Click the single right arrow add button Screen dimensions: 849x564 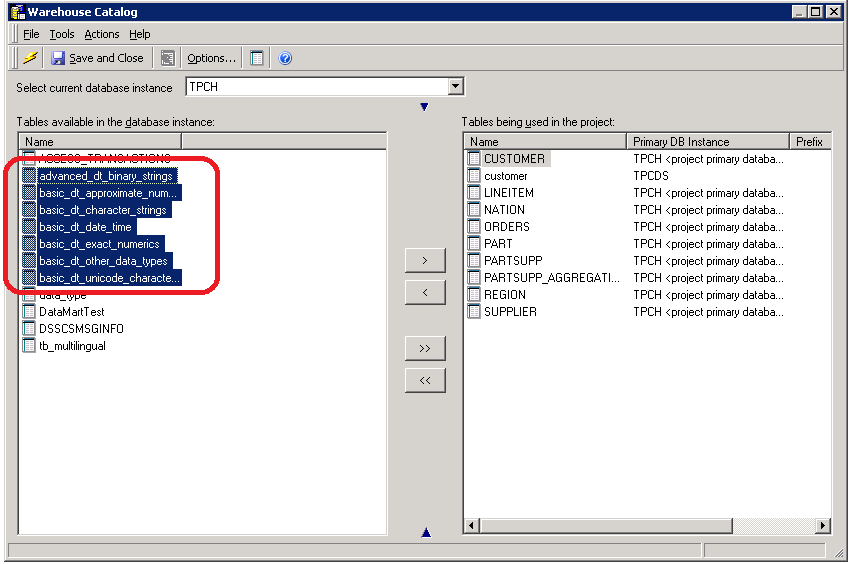pyautogui.click(x=425, y=260)
